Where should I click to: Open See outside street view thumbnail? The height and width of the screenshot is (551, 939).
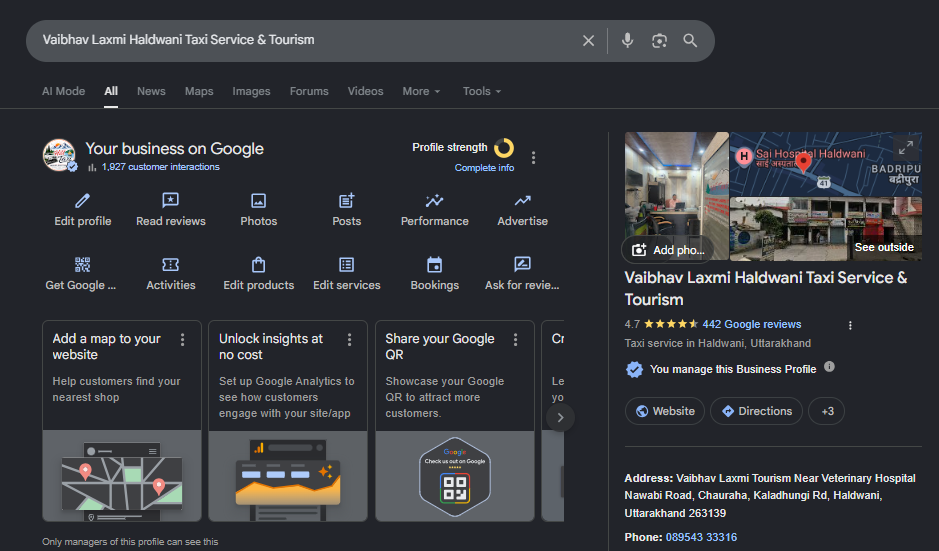point(826,229)
